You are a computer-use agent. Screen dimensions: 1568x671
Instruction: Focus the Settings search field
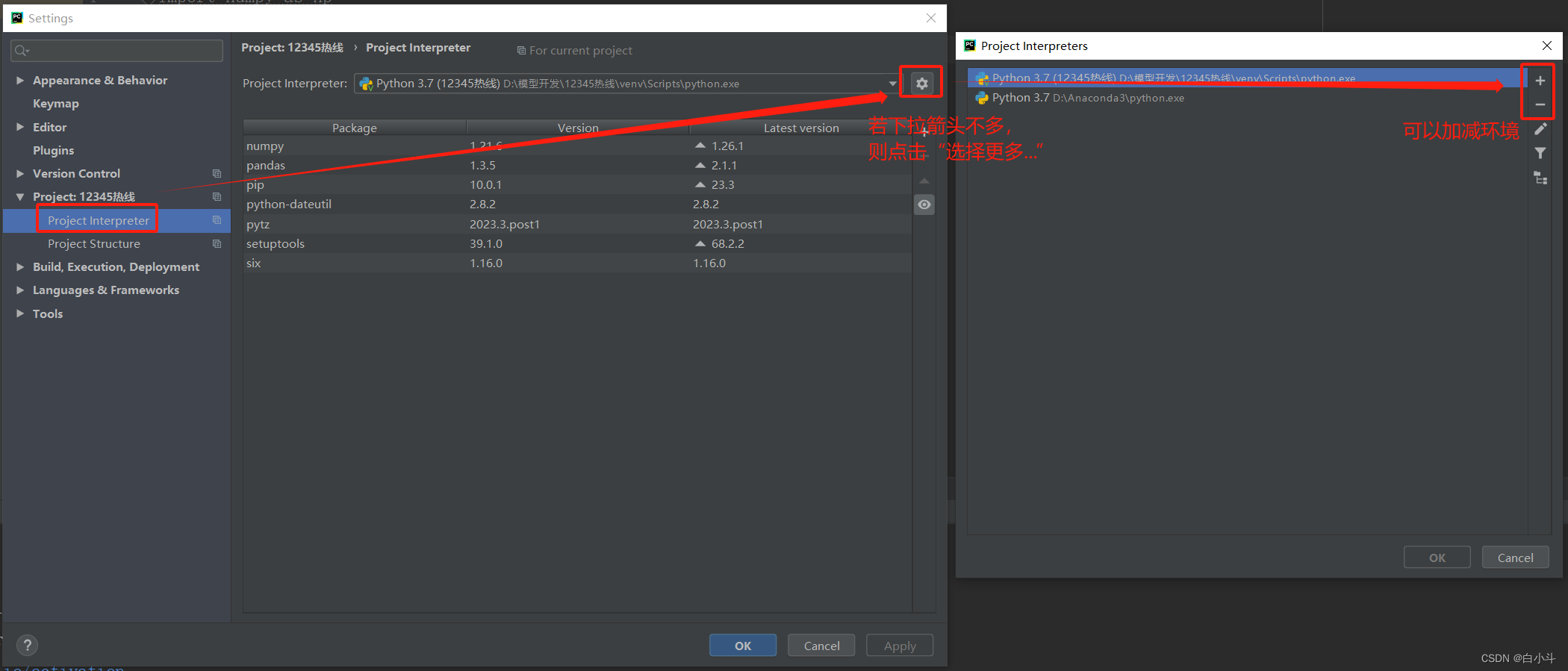tap(117, 51)
